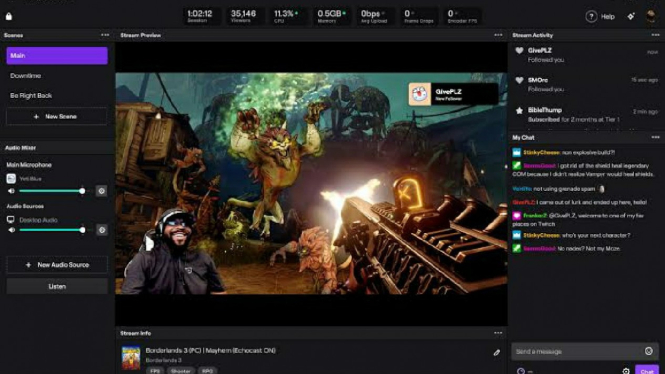Open the My Chat three-dot menu
Image resolution: width=665 pixels, height=374 pixels.
coord(655,137)
